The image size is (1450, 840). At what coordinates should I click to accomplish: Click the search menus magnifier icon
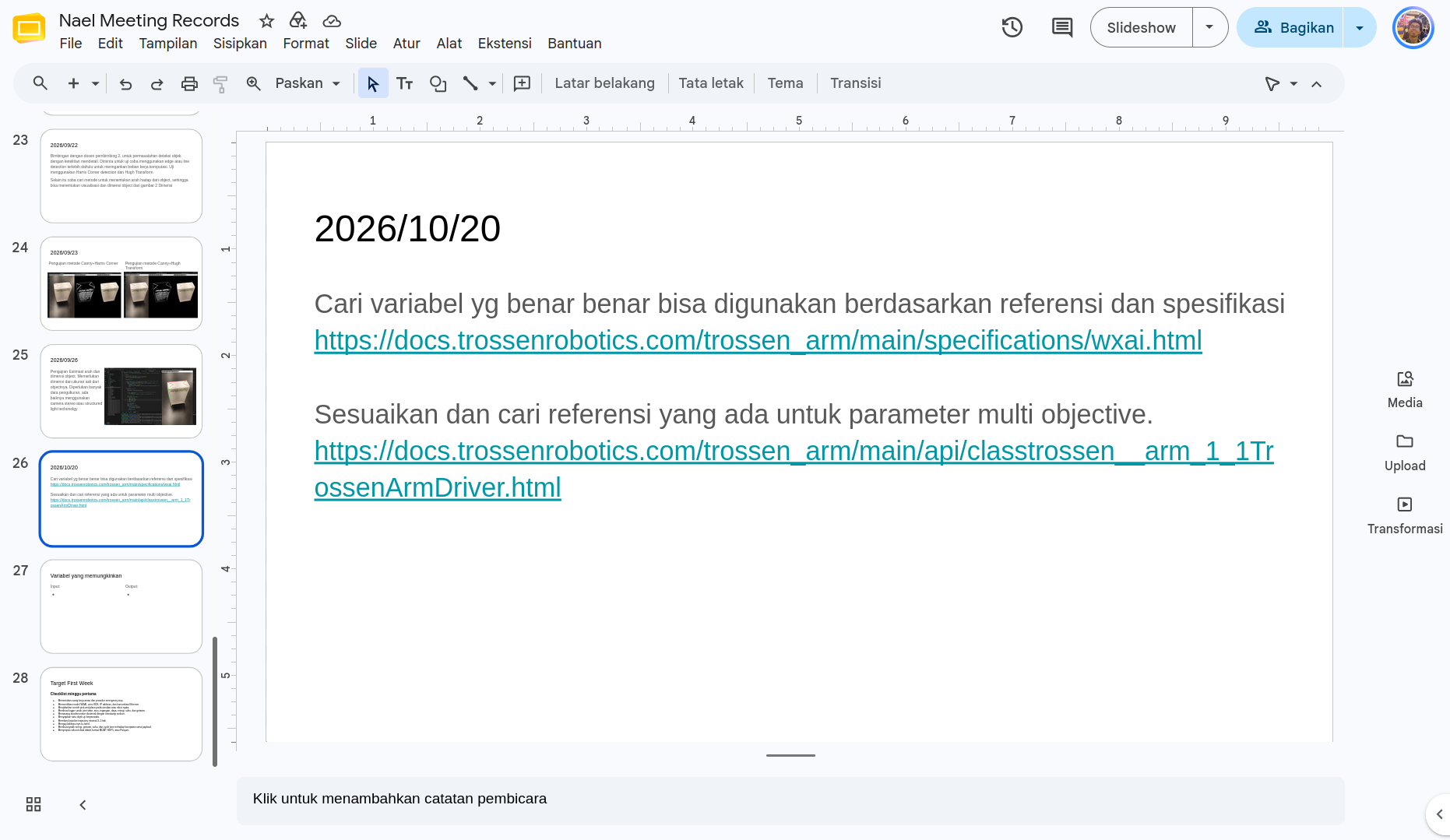[x=40, y=83]
